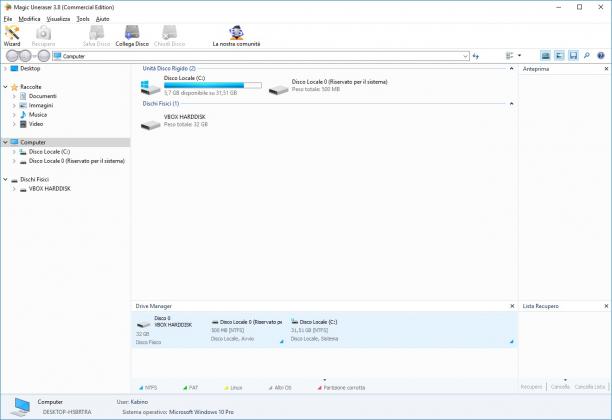Click the Altri OS legend entry

[x=280, y=388]
